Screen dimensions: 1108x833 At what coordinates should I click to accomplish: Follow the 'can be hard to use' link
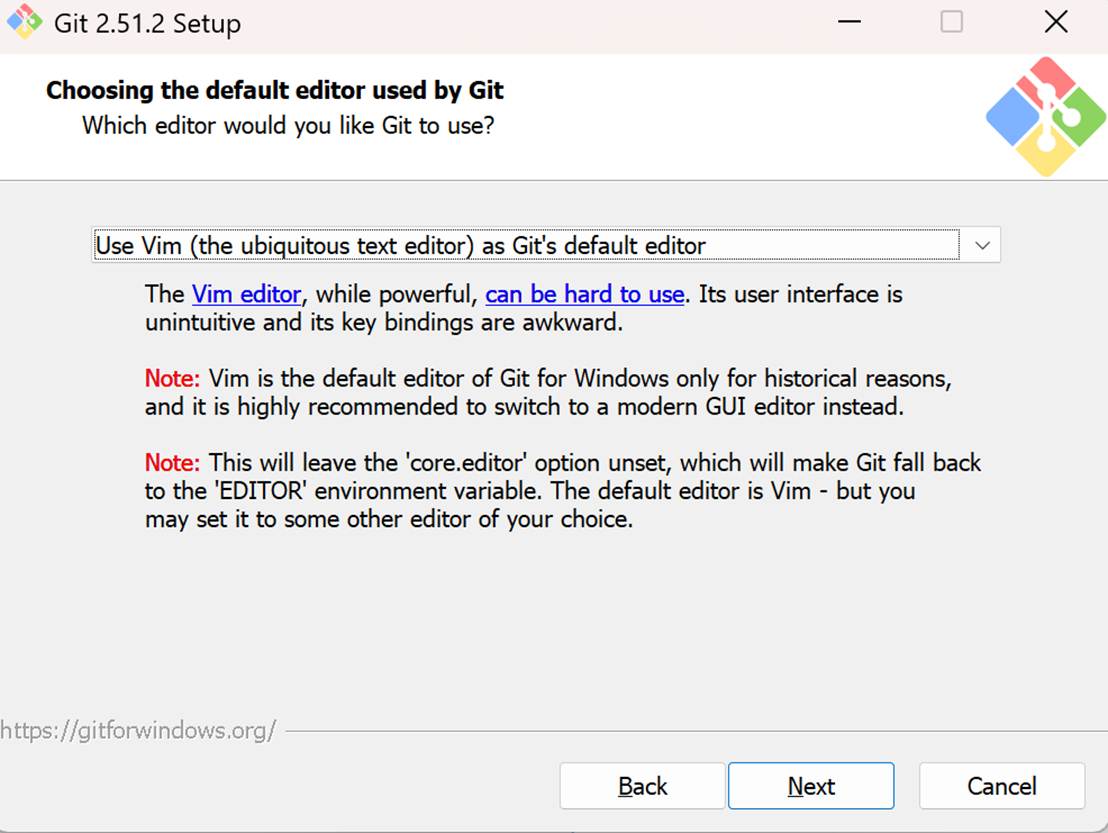pyautogui.click(x=584, y=294)
